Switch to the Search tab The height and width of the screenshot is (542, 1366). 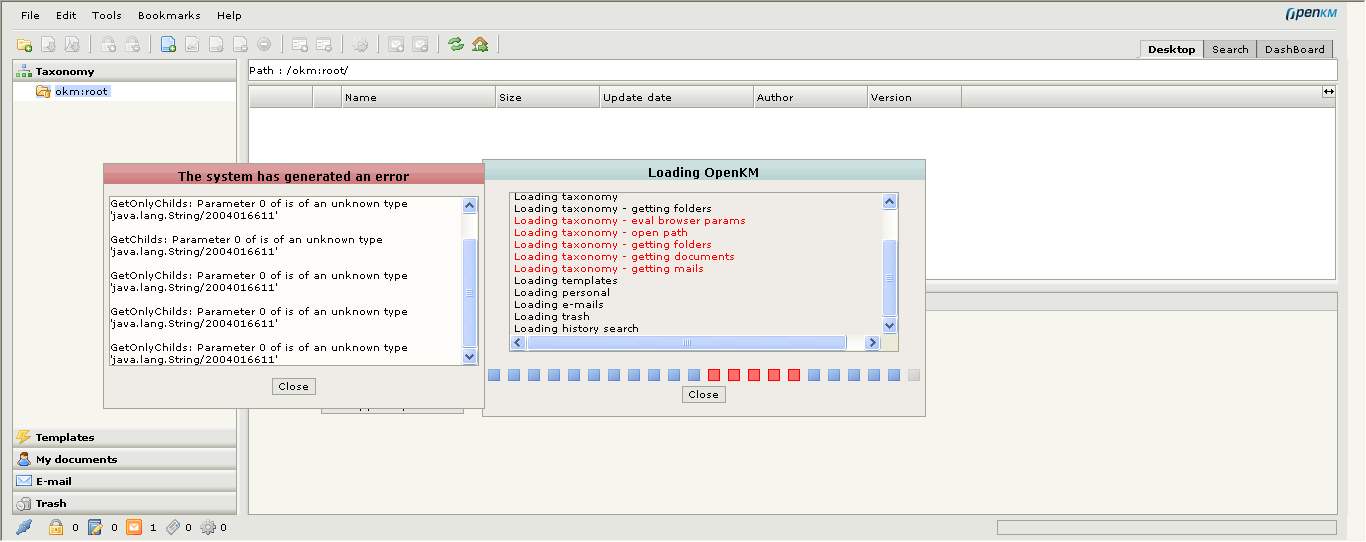[x=1230, y=49]
